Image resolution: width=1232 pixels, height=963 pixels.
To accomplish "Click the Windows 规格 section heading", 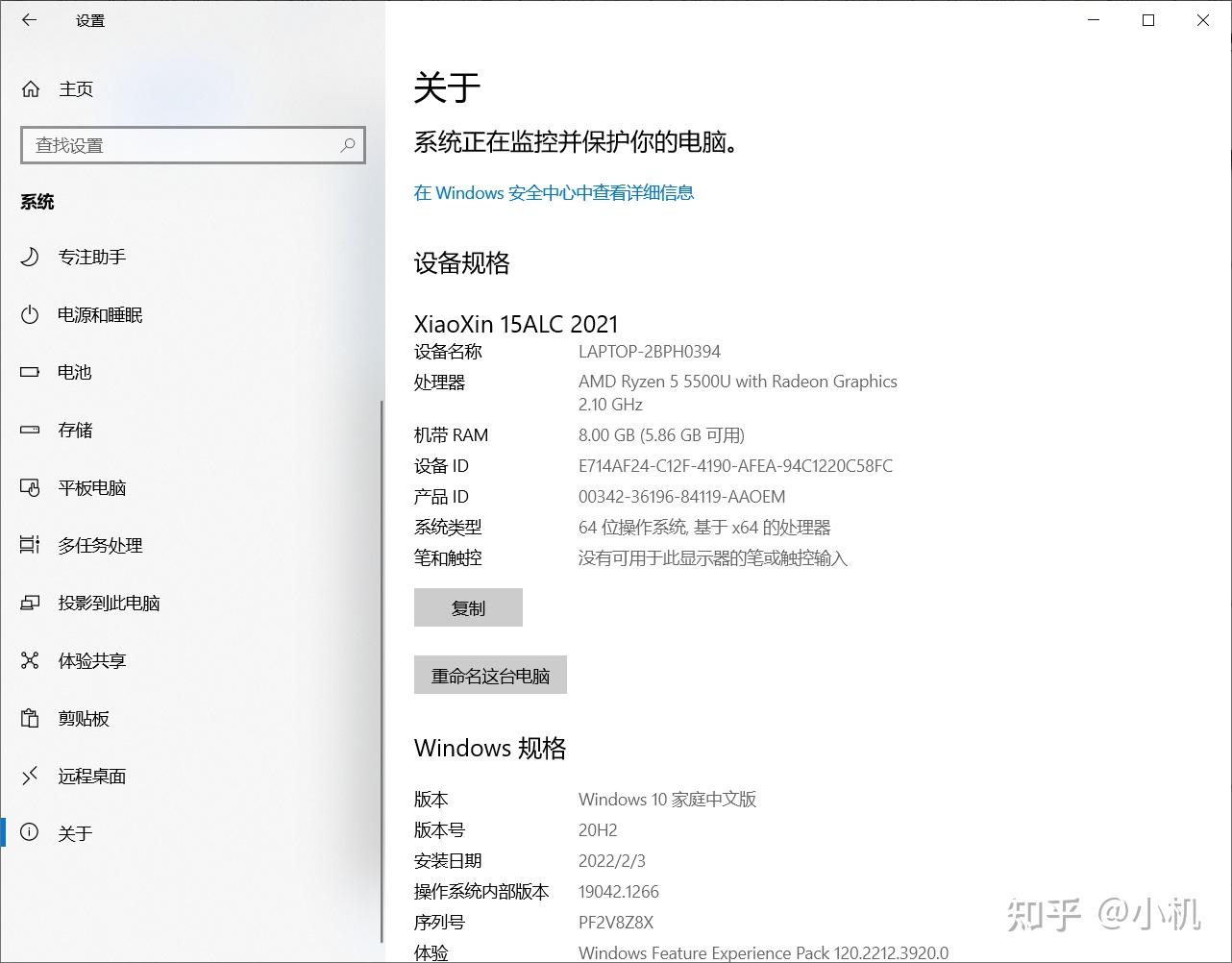I will (490, 749).
